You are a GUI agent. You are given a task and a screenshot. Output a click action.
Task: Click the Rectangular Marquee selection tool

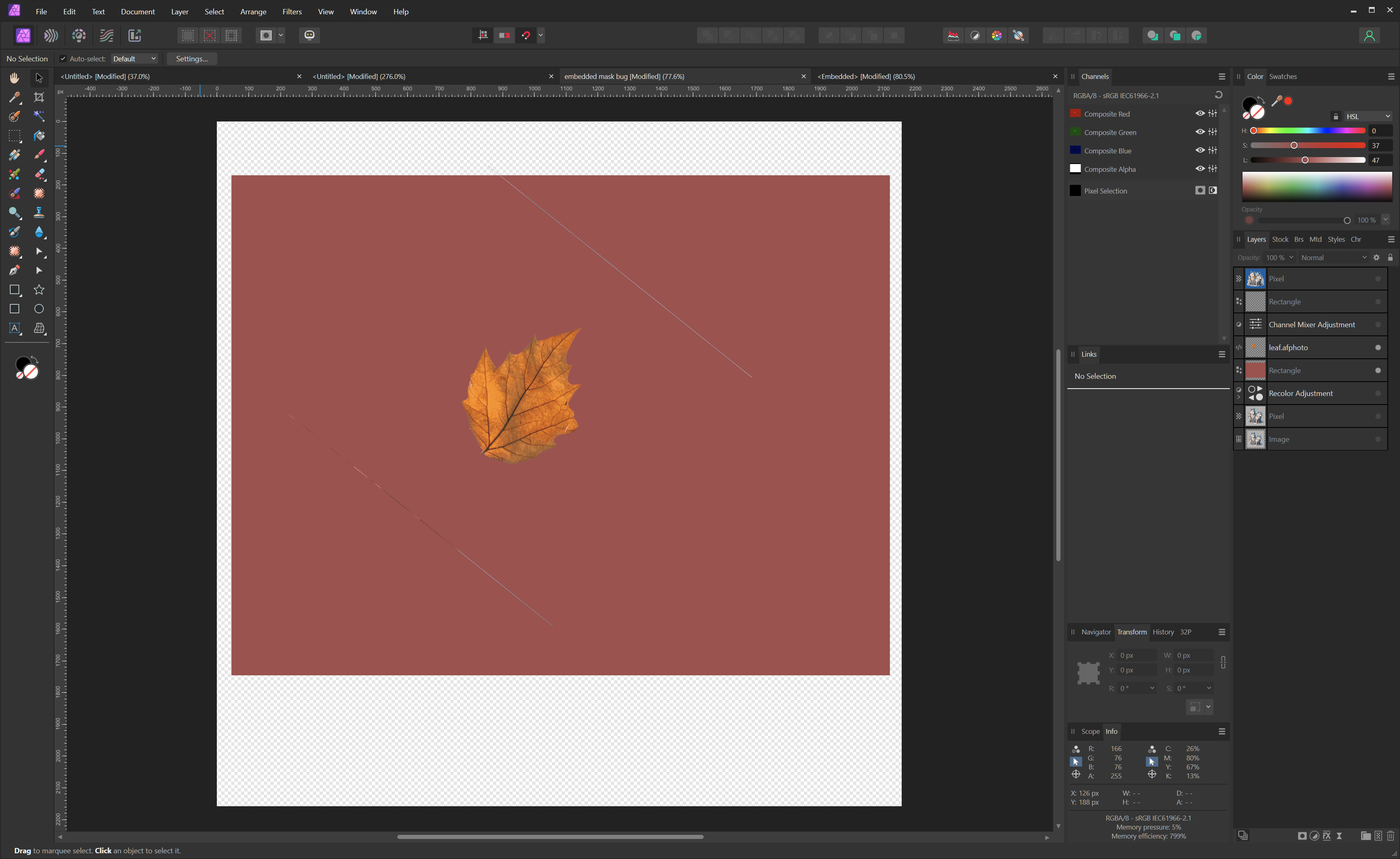click(14, 136)
